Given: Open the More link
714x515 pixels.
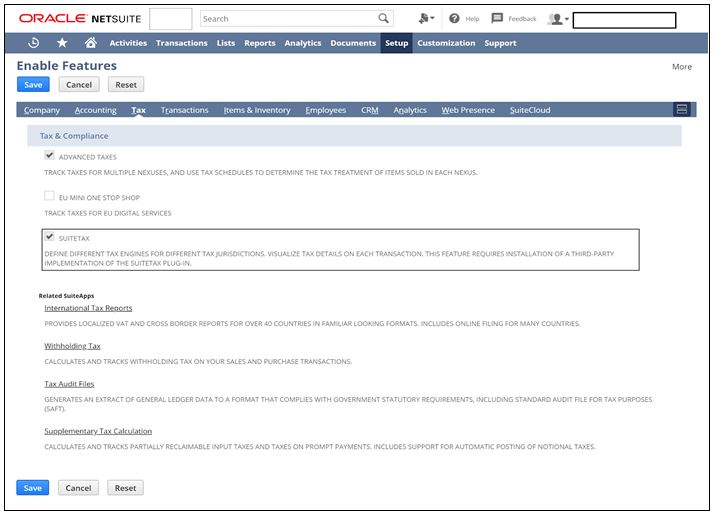Looking at the screenshot, I should click(x=682, y=66).
